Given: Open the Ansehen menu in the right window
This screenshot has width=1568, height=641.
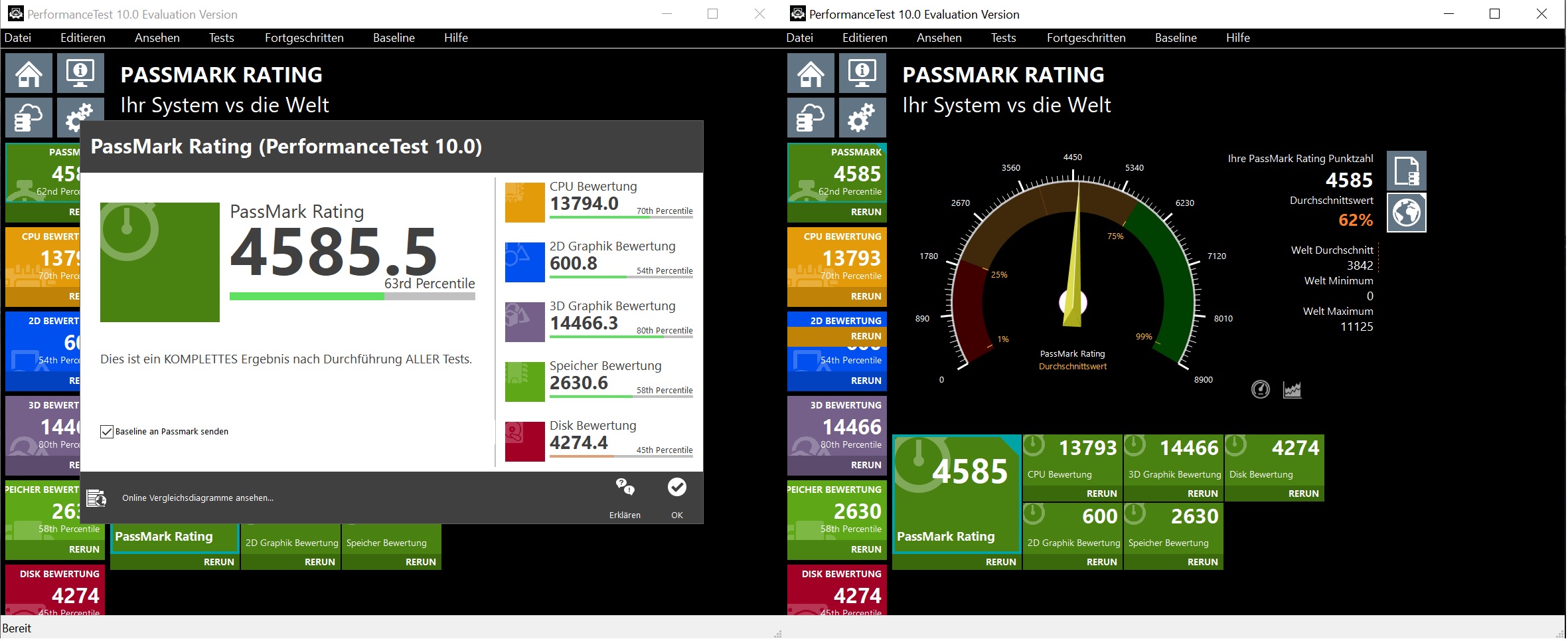Looking at the screenshot, I should 939,38.
